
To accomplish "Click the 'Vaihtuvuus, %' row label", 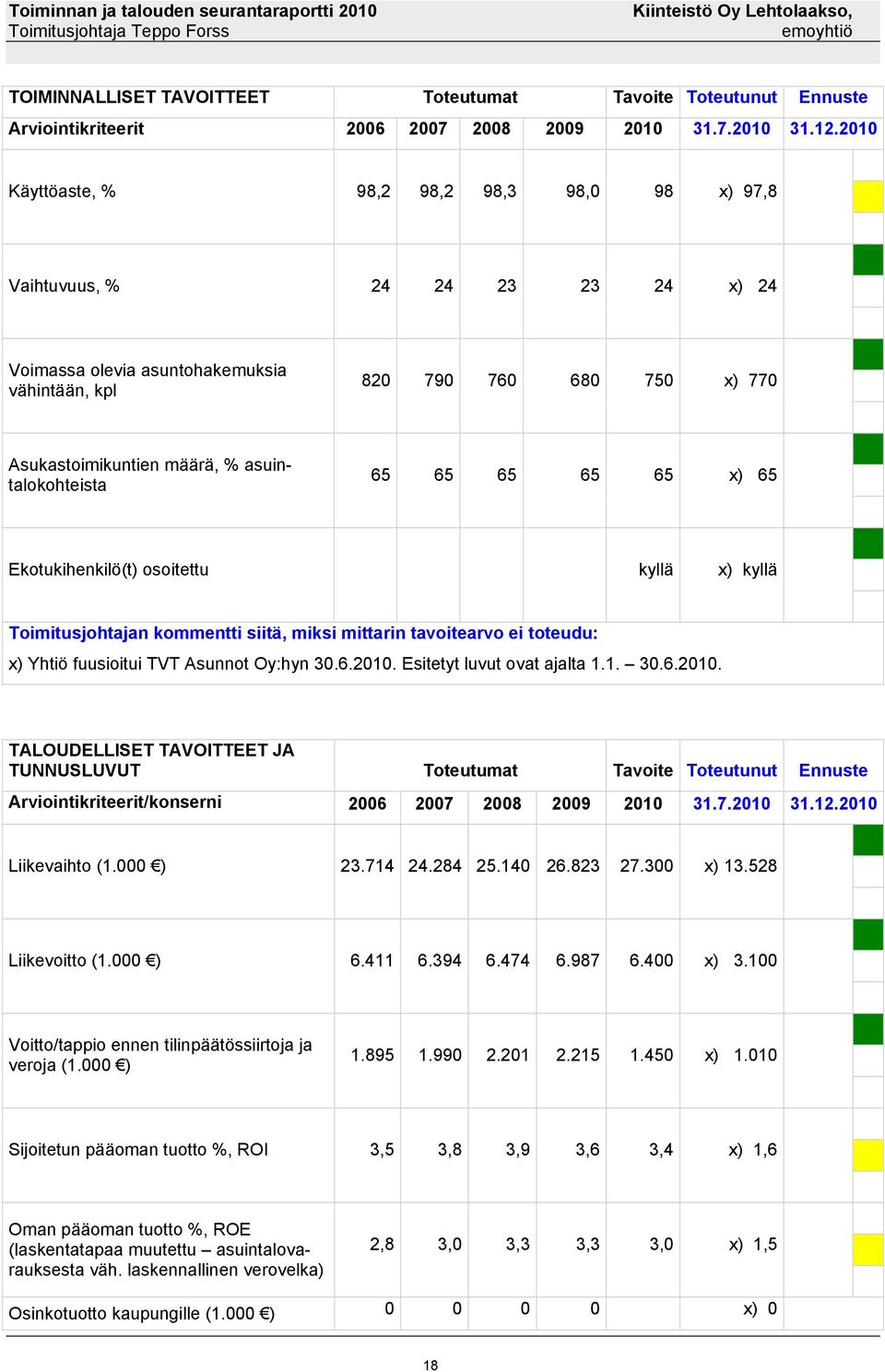I will tap(64, 286).
